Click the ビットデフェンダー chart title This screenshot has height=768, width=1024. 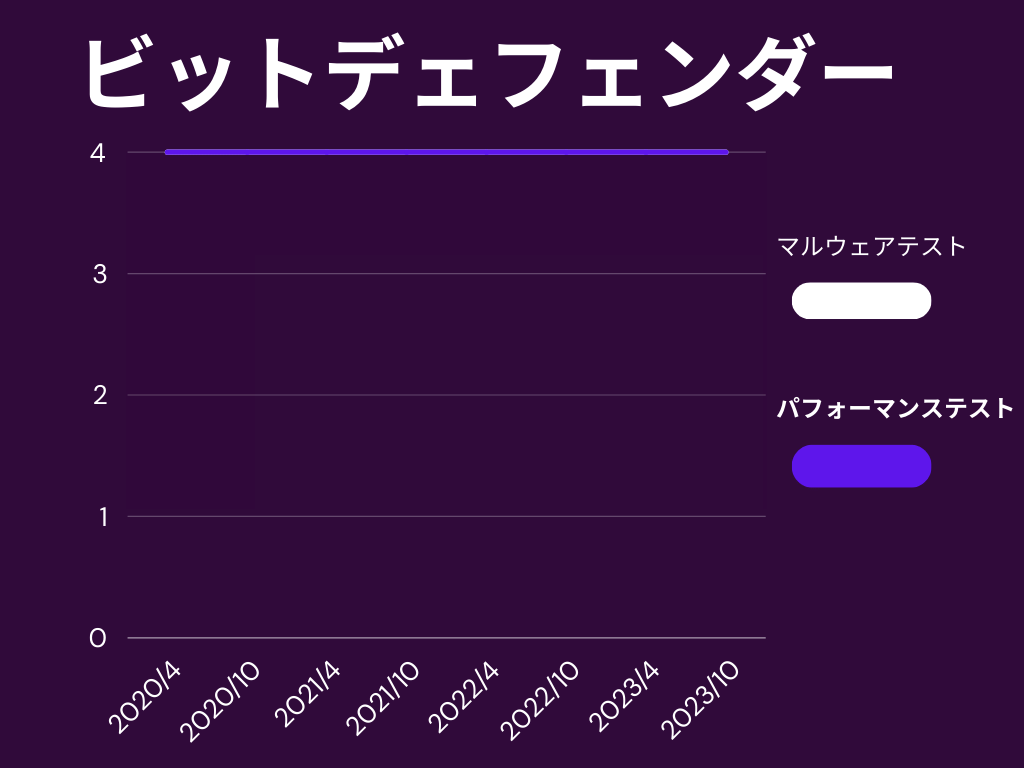click(487, 75)
